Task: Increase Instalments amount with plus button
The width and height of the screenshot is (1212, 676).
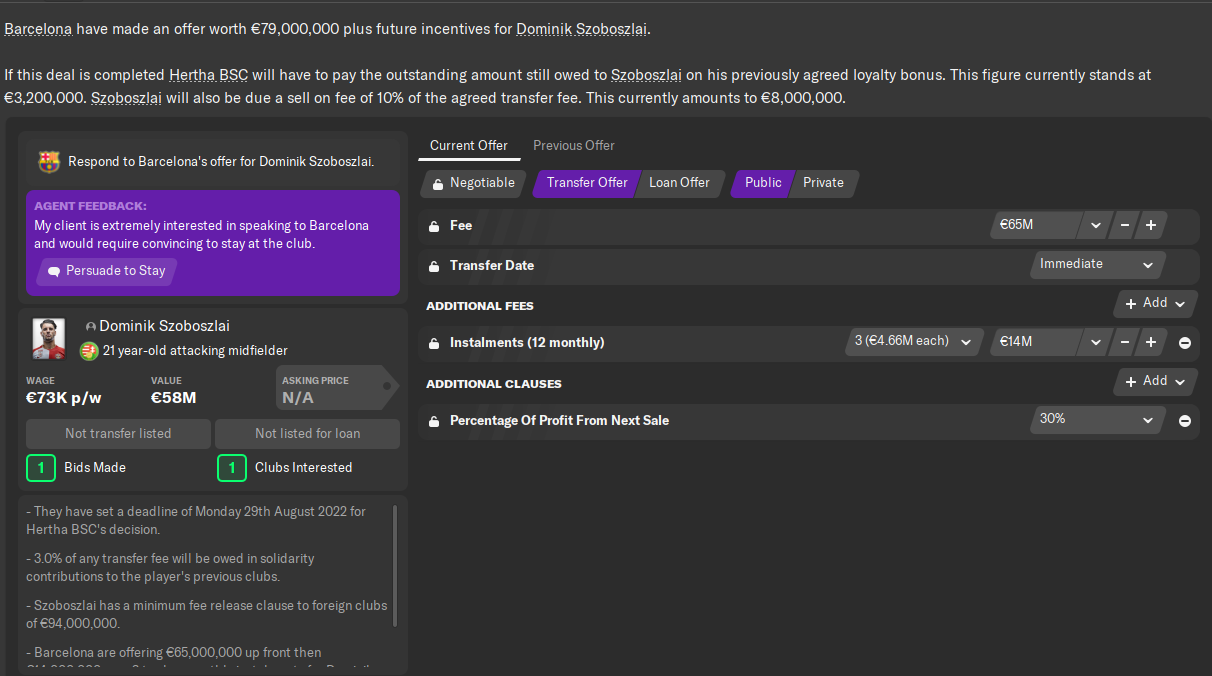Action: coord(1151,343)
